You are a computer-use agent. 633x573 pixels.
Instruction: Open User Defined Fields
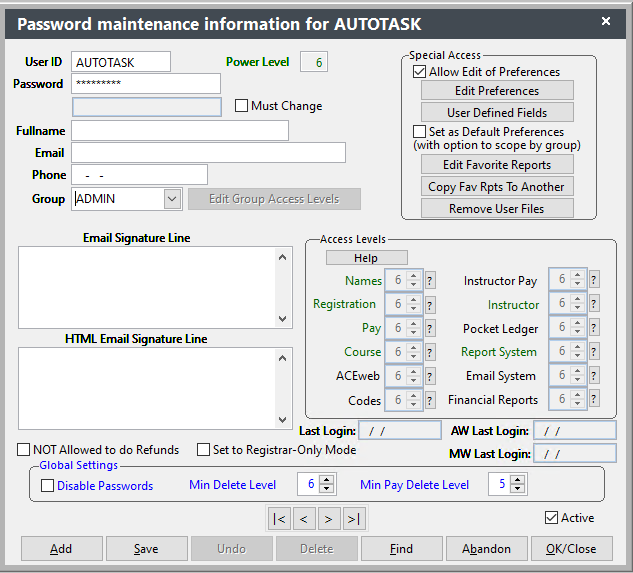(x=497, y=112)
